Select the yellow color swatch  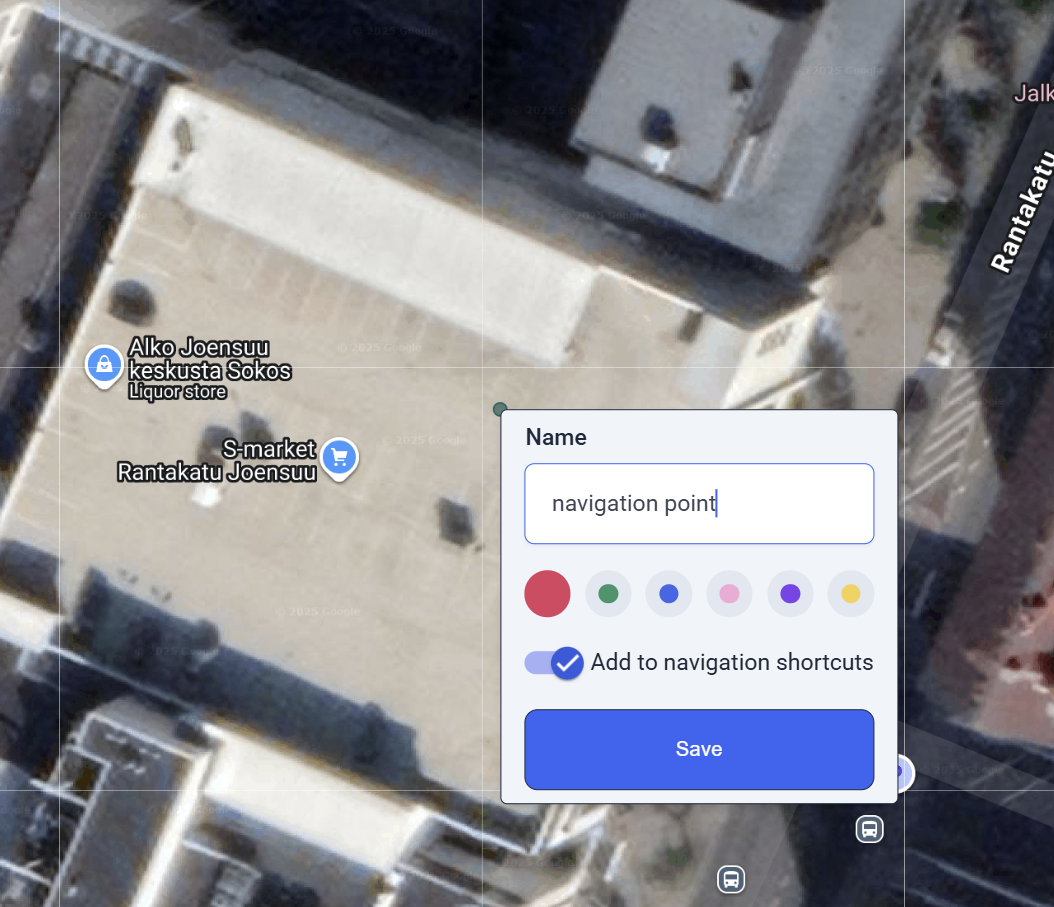[x=850, y=593]
